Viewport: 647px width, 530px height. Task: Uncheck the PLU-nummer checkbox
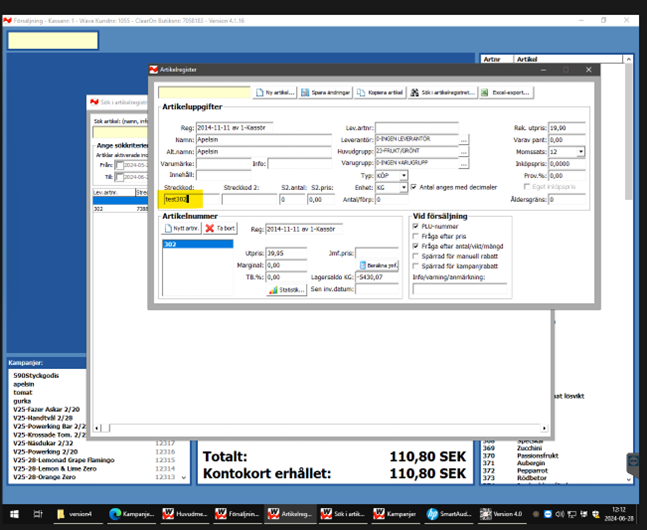(416, 226)
